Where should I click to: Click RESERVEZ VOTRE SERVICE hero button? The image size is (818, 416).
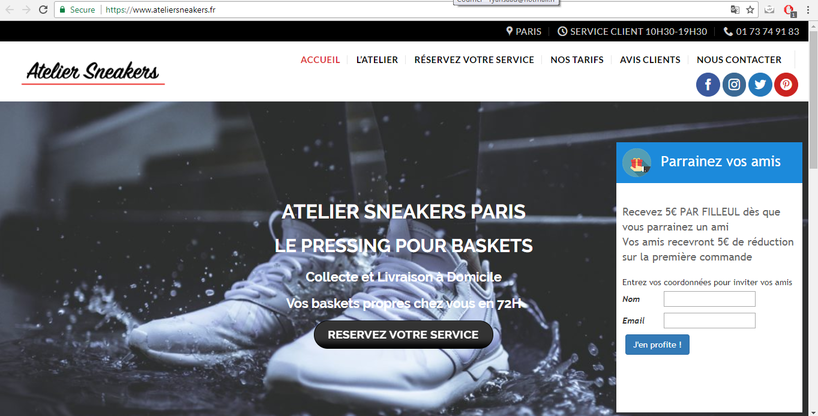(403, 335)
